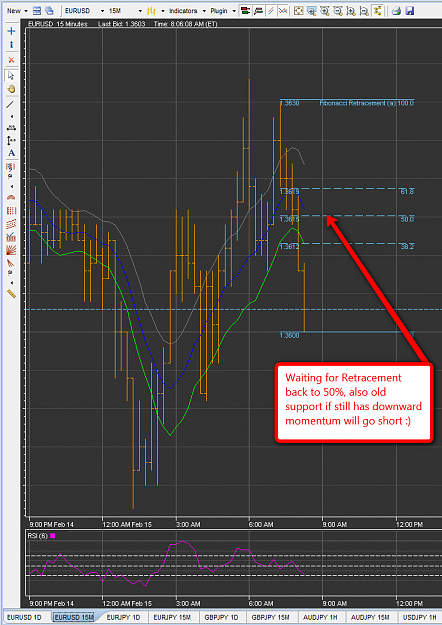The width and height of the screenshot is (442, 625).
Task: Click the 50.0 Fibonacci level label
Action: [x=407, y=219]
